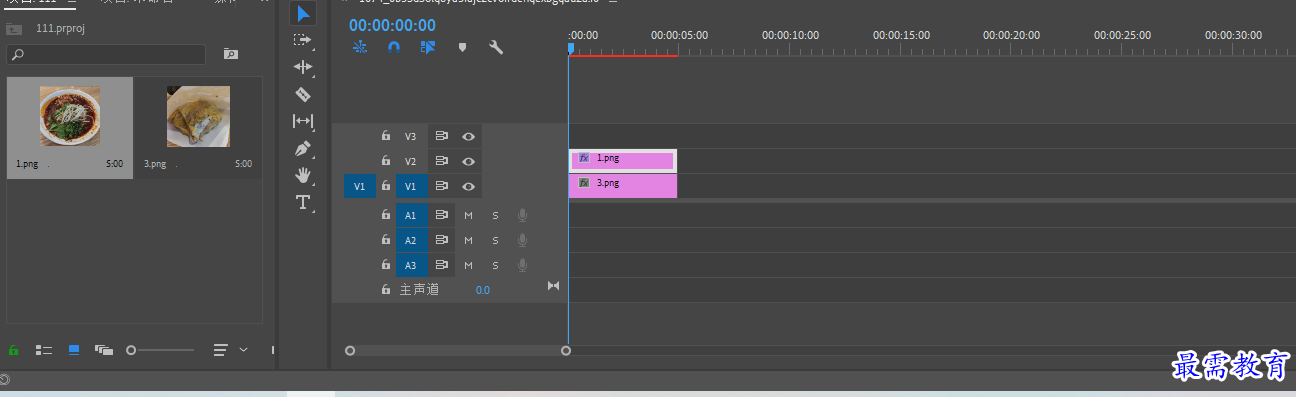The width and height of the screenshot is (1296, 397).
Task: Toggle sync lock for track A2
Action: [441, 240]
